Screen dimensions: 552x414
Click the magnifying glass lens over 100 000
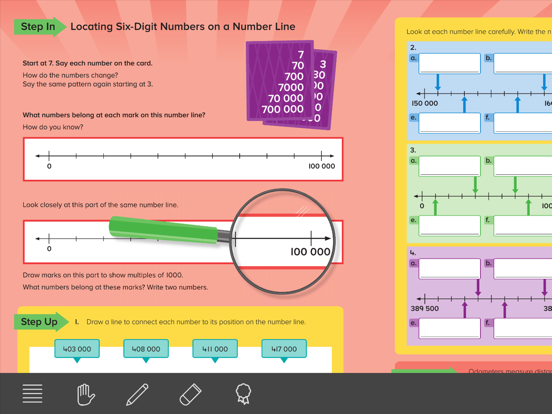(283, 241)
